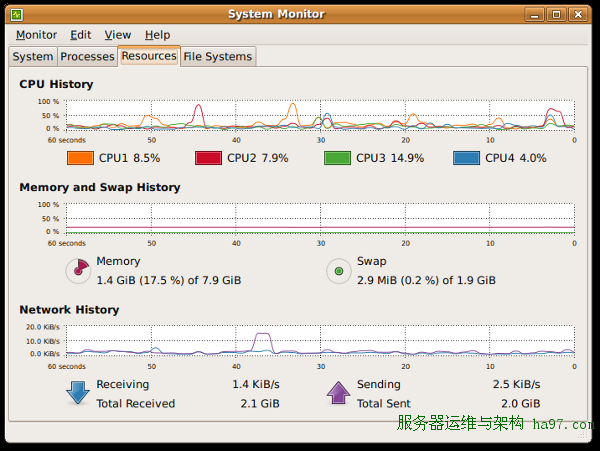Click the blue Receiving download arrow icon
Screen dimensions: 600x451
(78, 393)
